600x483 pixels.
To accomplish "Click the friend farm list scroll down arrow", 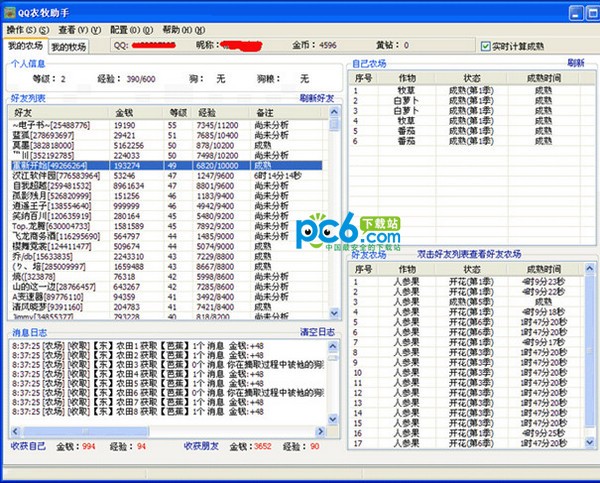I will 590,442.
